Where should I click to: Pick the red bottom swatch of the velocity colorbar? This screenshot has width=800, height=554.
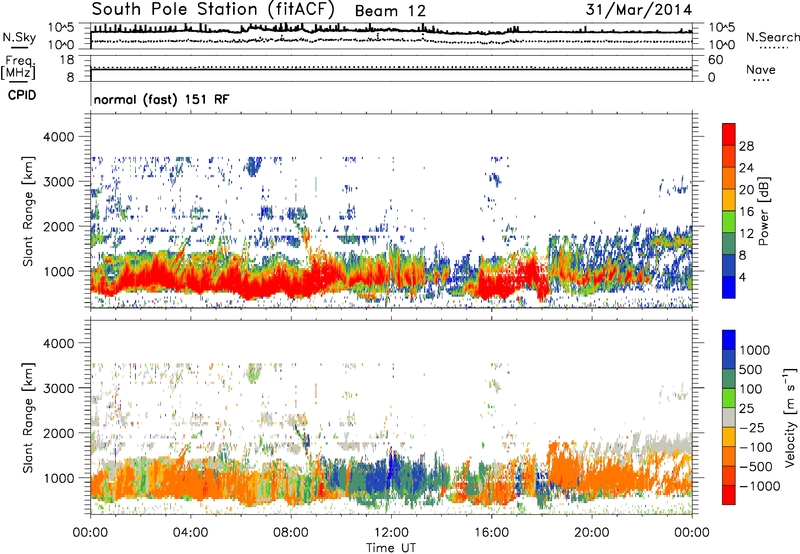click(729, 495)
